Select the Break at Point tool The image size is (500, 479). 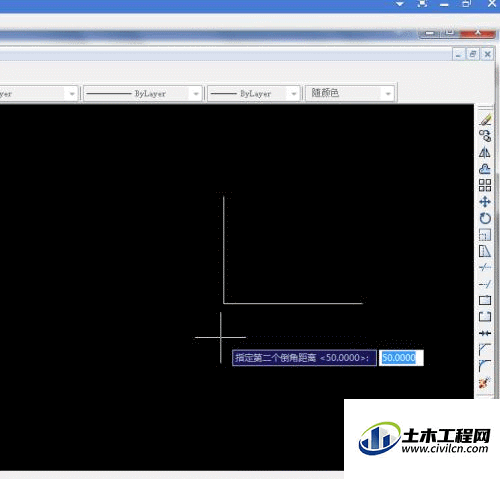pos(485,300)
